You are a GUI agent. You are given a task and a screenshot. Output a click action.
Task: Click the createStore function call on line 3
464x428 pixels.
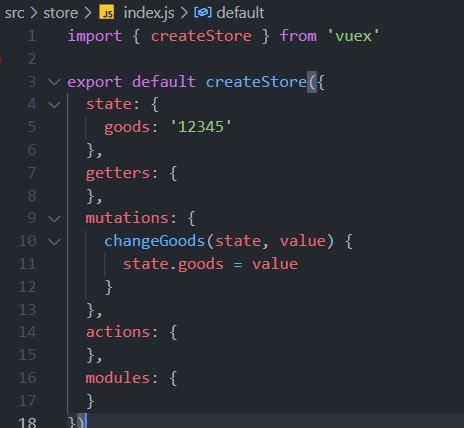(x=256, y=82)
